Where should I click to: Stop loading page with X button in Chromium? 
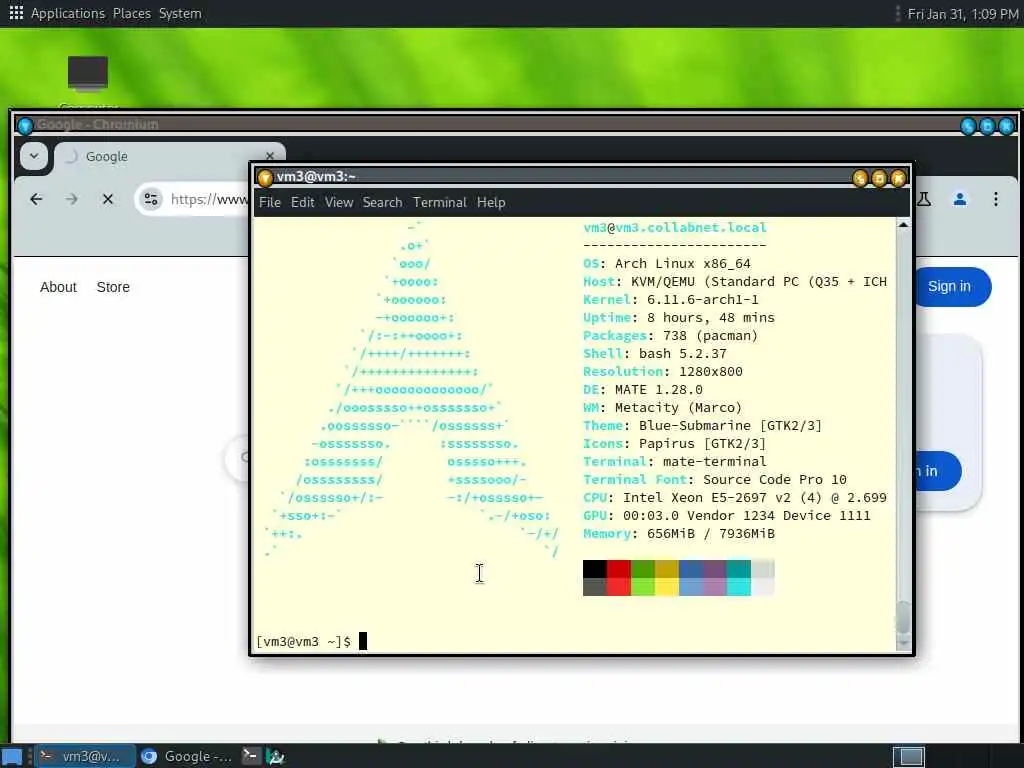point(108,199)
